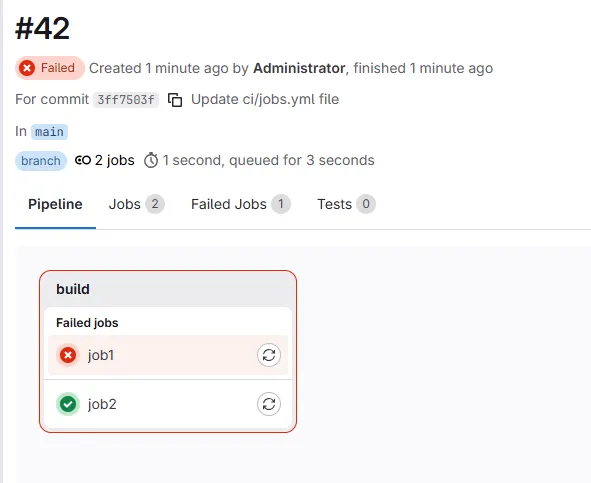Image resolution: width=591 pixels, height=483 pixels.
Task: Retry job1 with the circular arrows icon
Action: coord(269,355)
